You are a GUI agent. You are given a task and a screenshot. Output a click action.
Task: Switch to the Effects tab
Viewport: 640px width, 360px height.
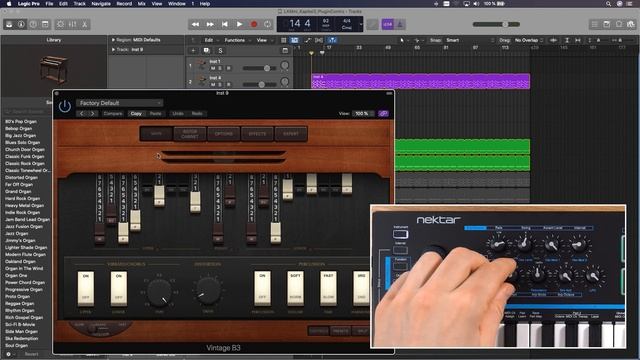tap(257, 134)
